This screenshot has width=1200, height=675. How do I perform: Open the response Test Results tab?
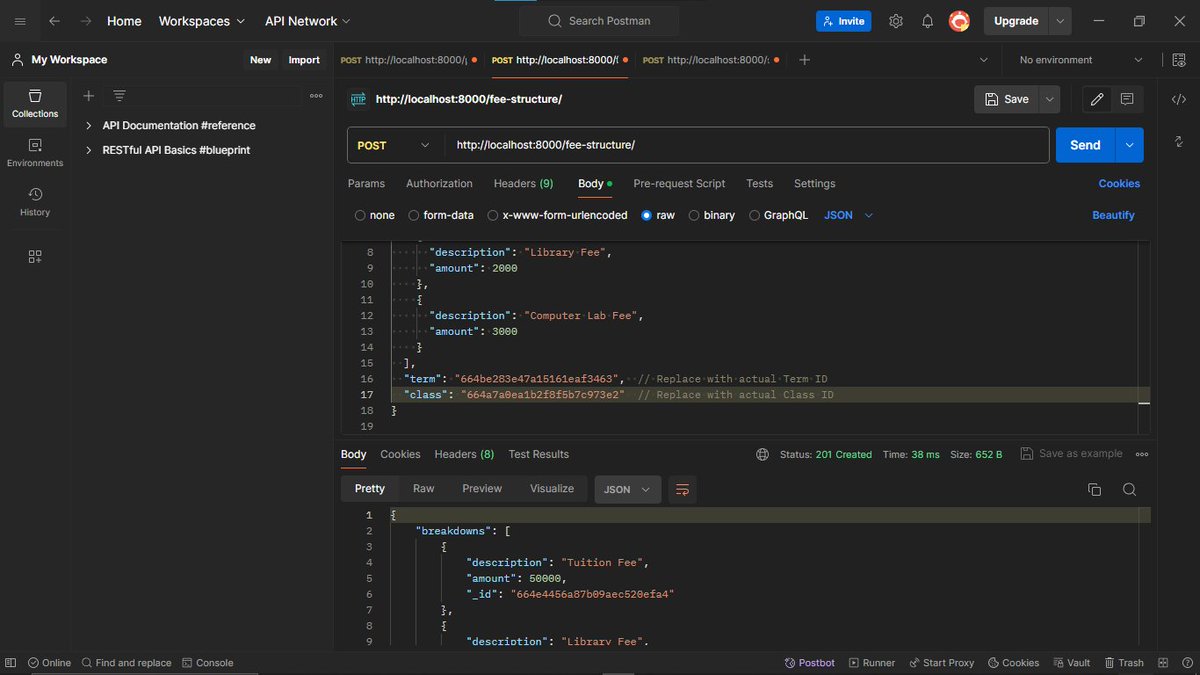pyautogui.click(x=538, y=454)
